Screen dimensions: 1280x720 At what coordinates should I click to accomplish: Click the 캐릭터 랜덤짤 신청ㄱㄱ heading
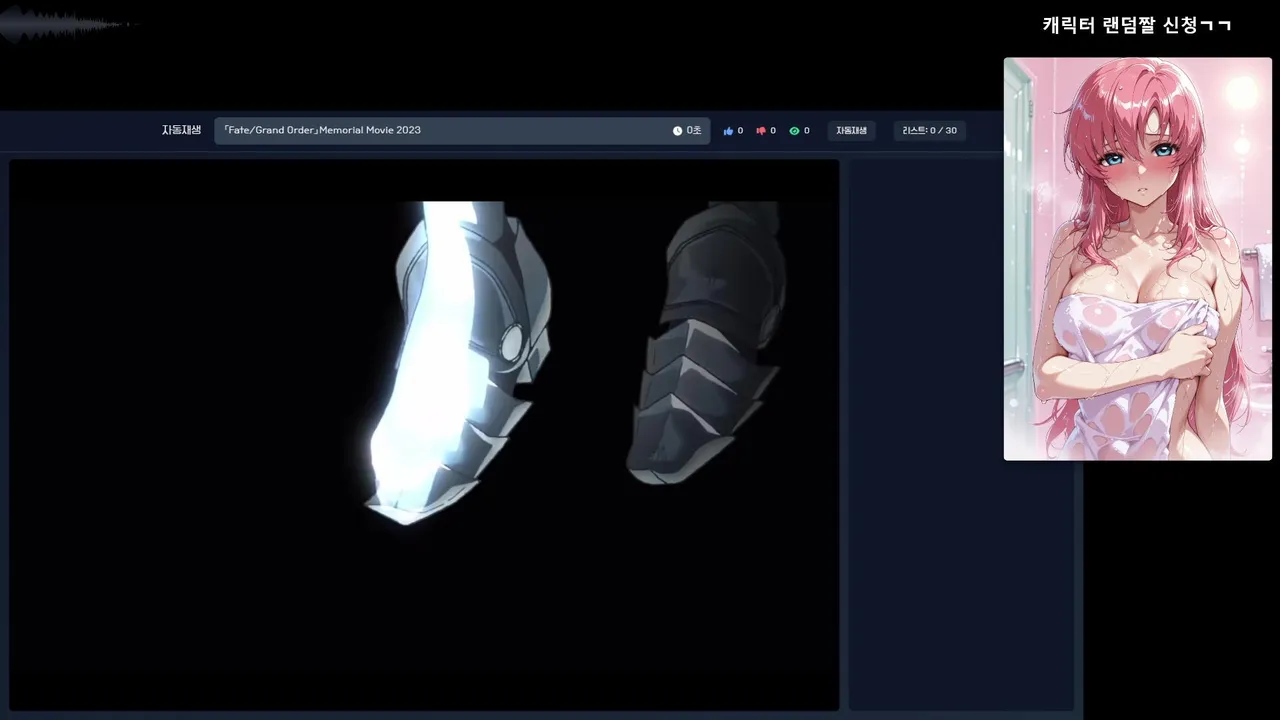(x=1137, y=25)
